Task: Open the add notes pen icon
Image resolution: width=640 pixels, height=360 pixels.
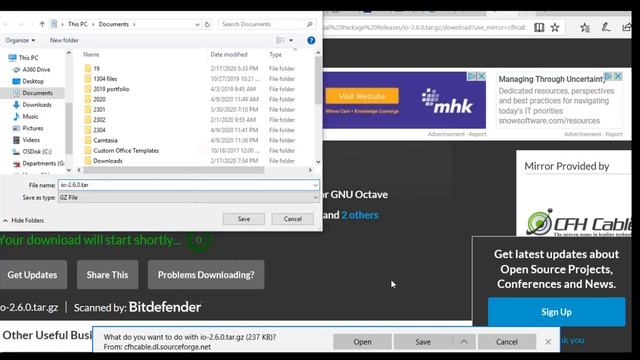Action: click(606, 27)
